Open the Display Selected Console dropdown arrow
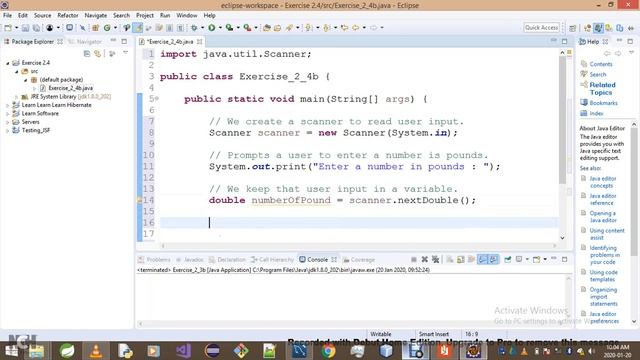Image resolution: width=640 pixels, height=360 pixels. [527, 260]
